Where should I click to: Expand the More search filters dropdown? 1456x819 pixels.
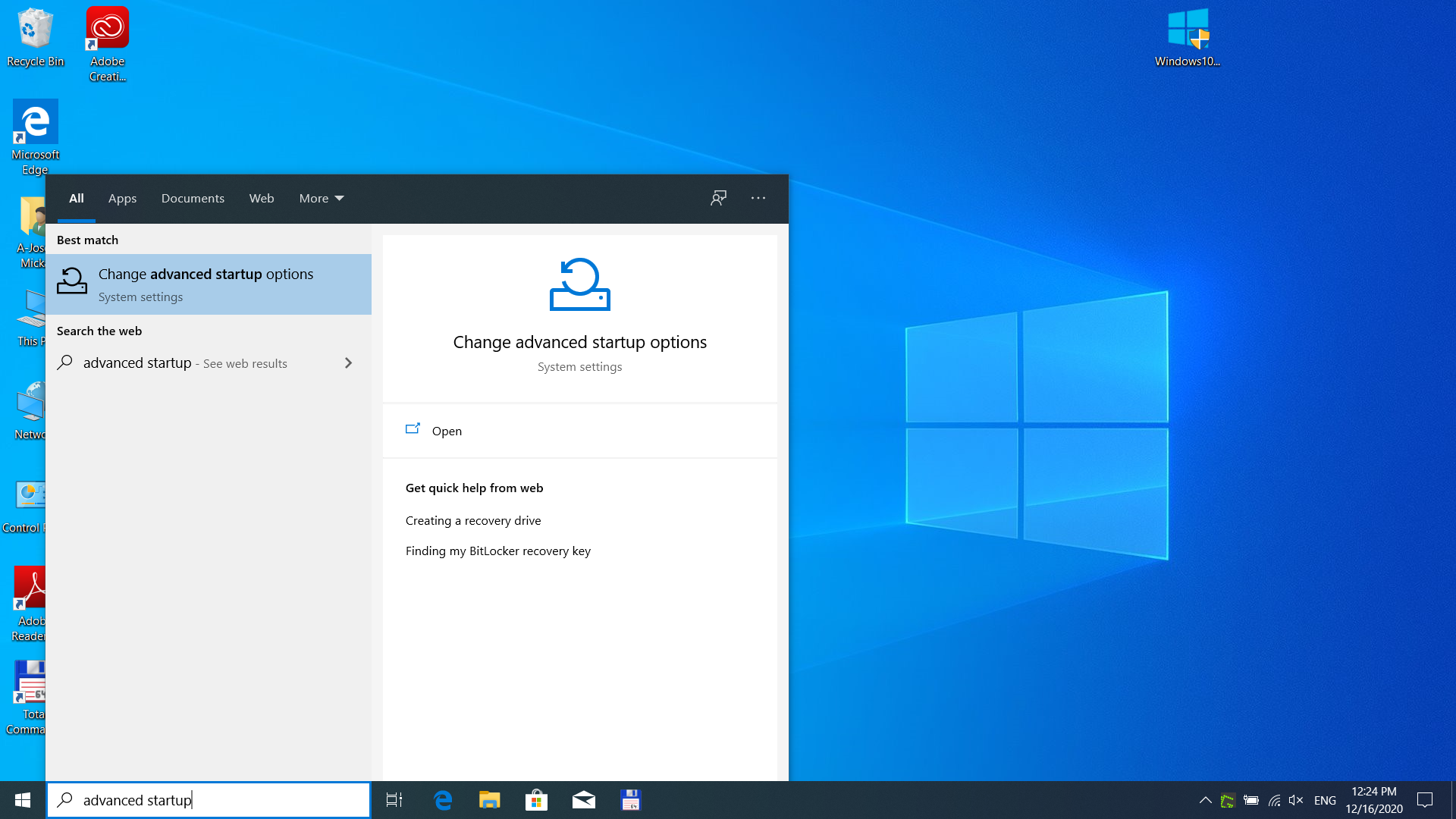tap(321, 198)
